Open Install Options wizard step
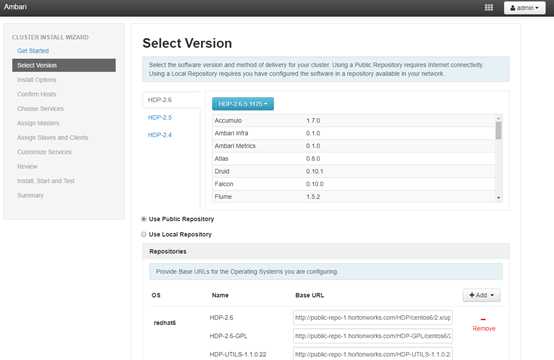554x360 pixels. [37, 80]
